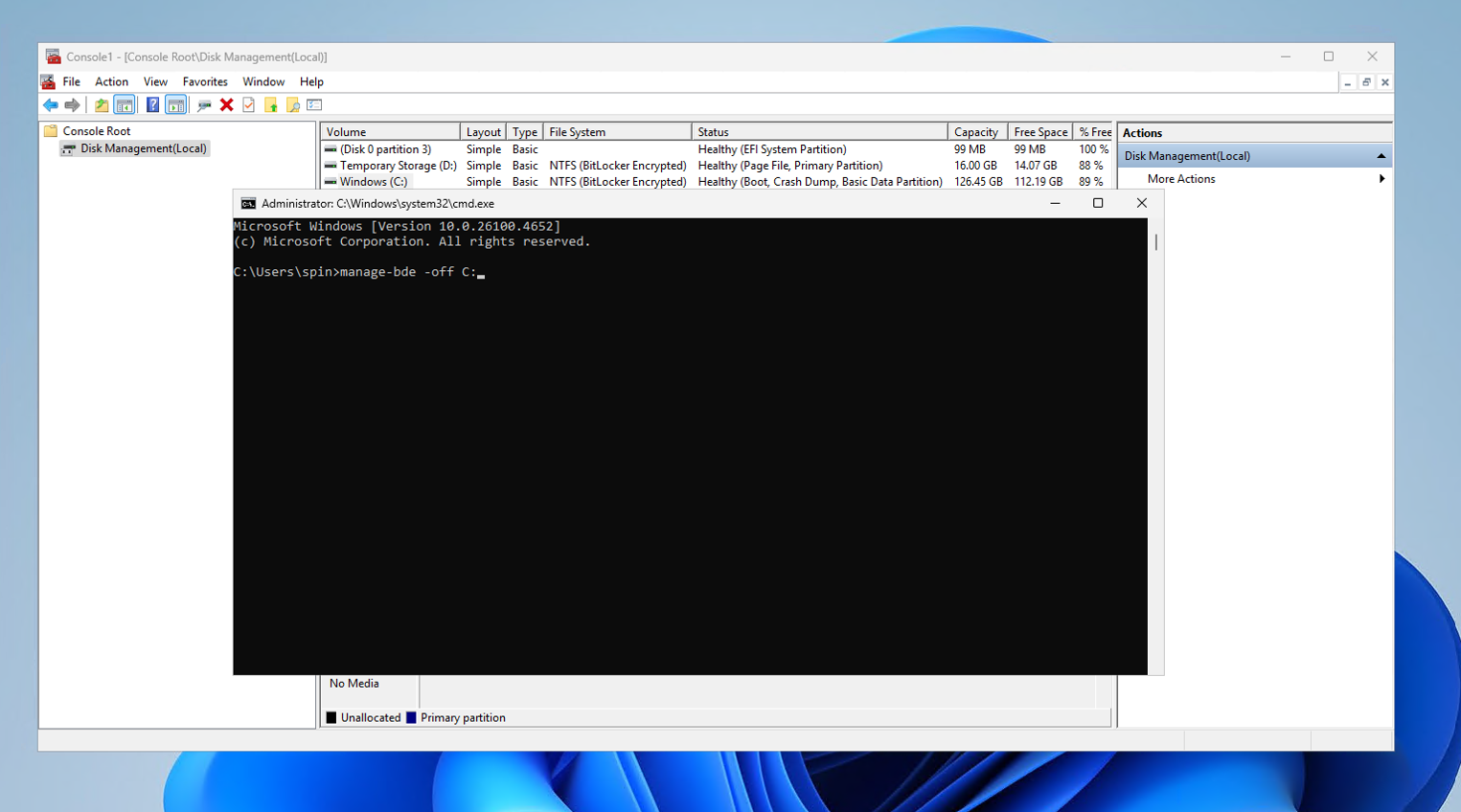The image size is (1461, 812).
Task: Delete the volume using the red X icon
Action: [226, 105]
